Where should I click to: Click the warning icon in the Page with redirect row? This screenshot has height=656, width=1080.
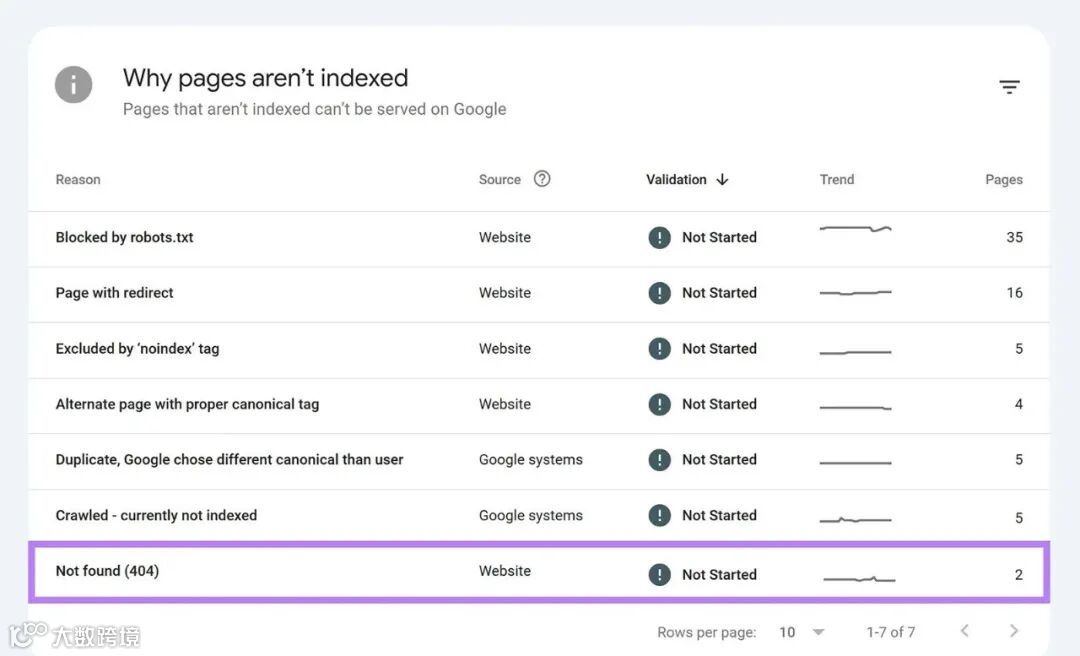[659, 293]
